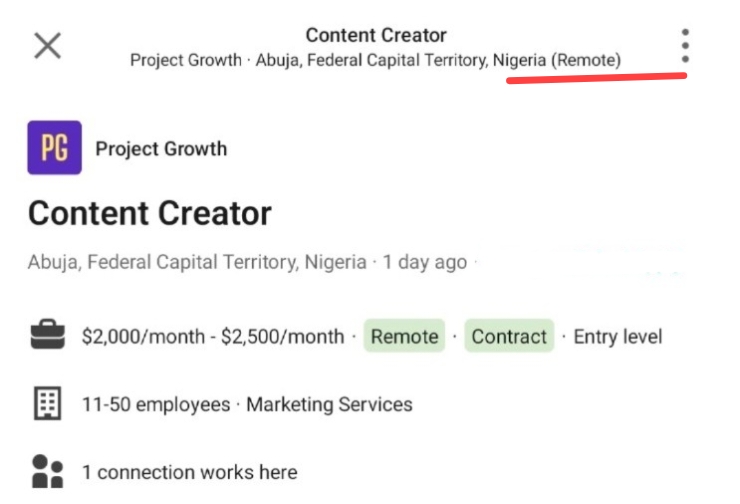This screenshot has width=740, height=504.
Task: Click the building company-size icon
Action: pos(48,403)
